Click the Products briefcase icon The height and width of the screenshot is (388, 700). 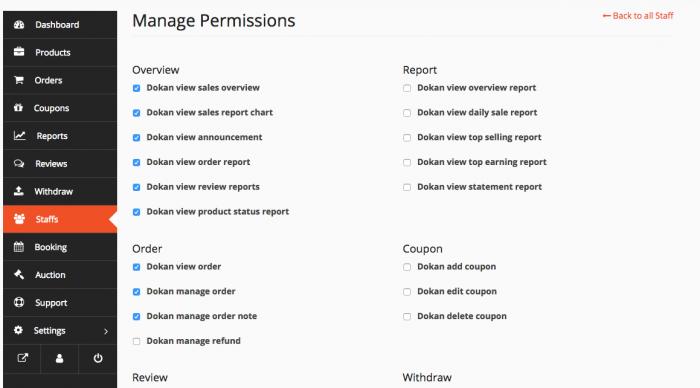(19, 52)
